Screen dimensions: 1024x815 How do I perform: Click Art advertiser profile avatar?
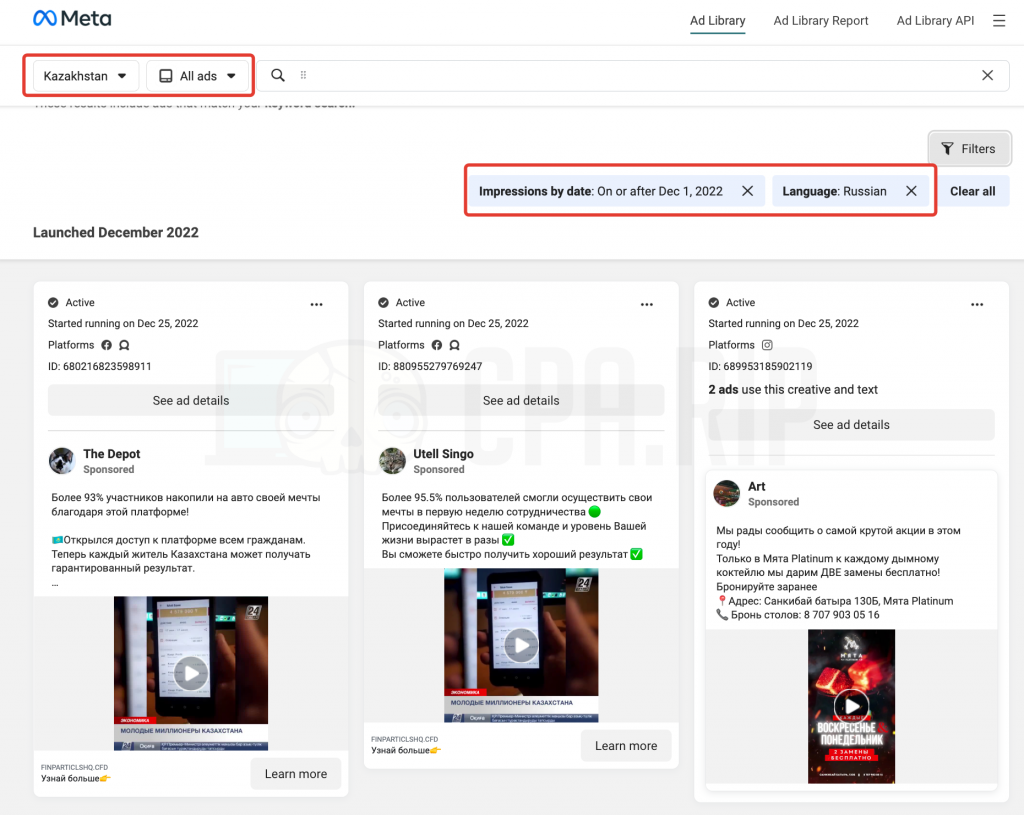point(727,493)
